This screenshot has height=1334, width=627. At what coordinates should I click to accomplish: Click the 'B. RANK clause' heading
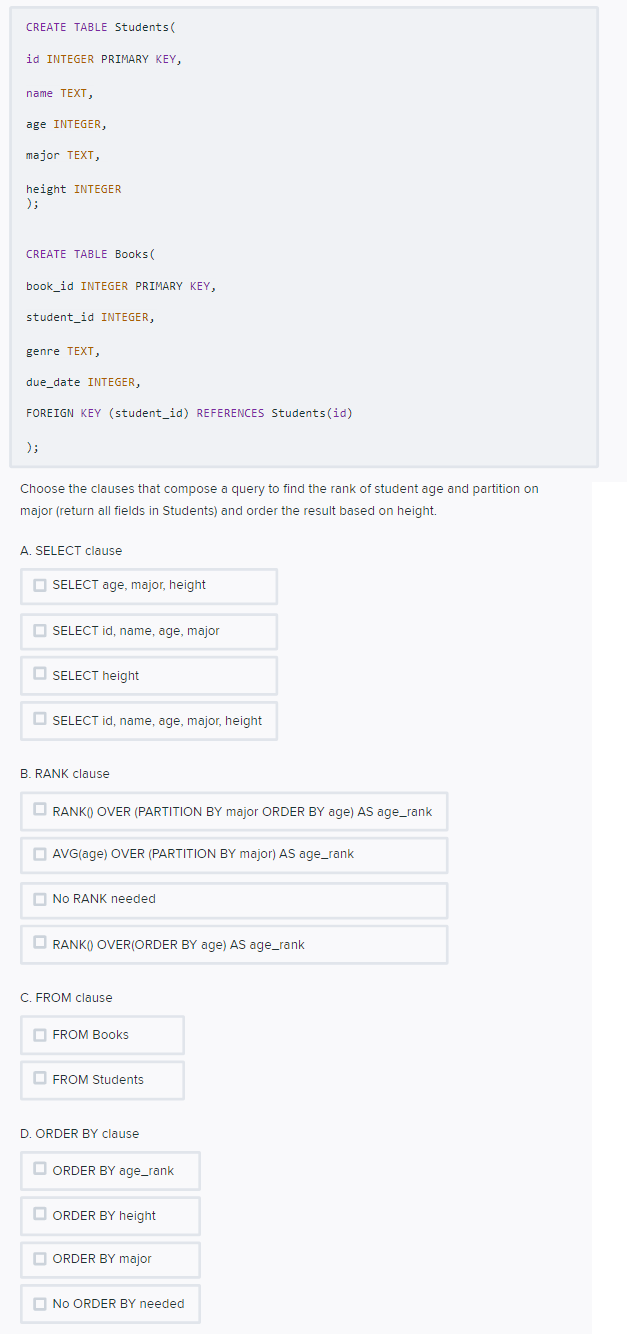pyautogui.click(x=65, y=774)
